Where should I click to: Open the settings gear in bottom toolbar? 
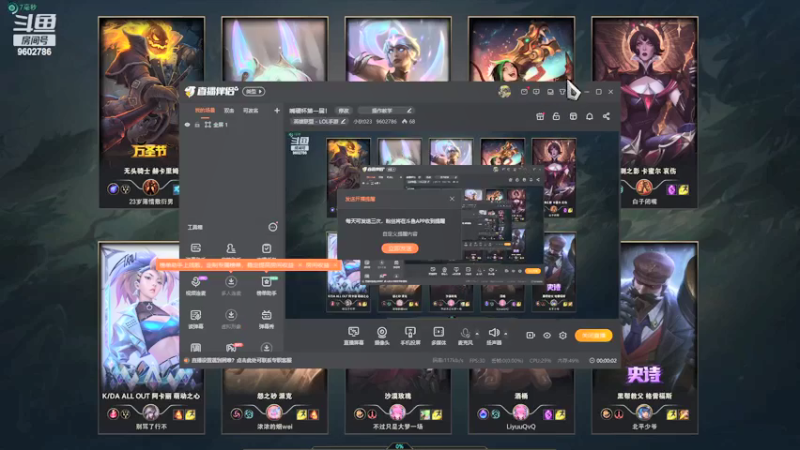(x=563, y=335)
